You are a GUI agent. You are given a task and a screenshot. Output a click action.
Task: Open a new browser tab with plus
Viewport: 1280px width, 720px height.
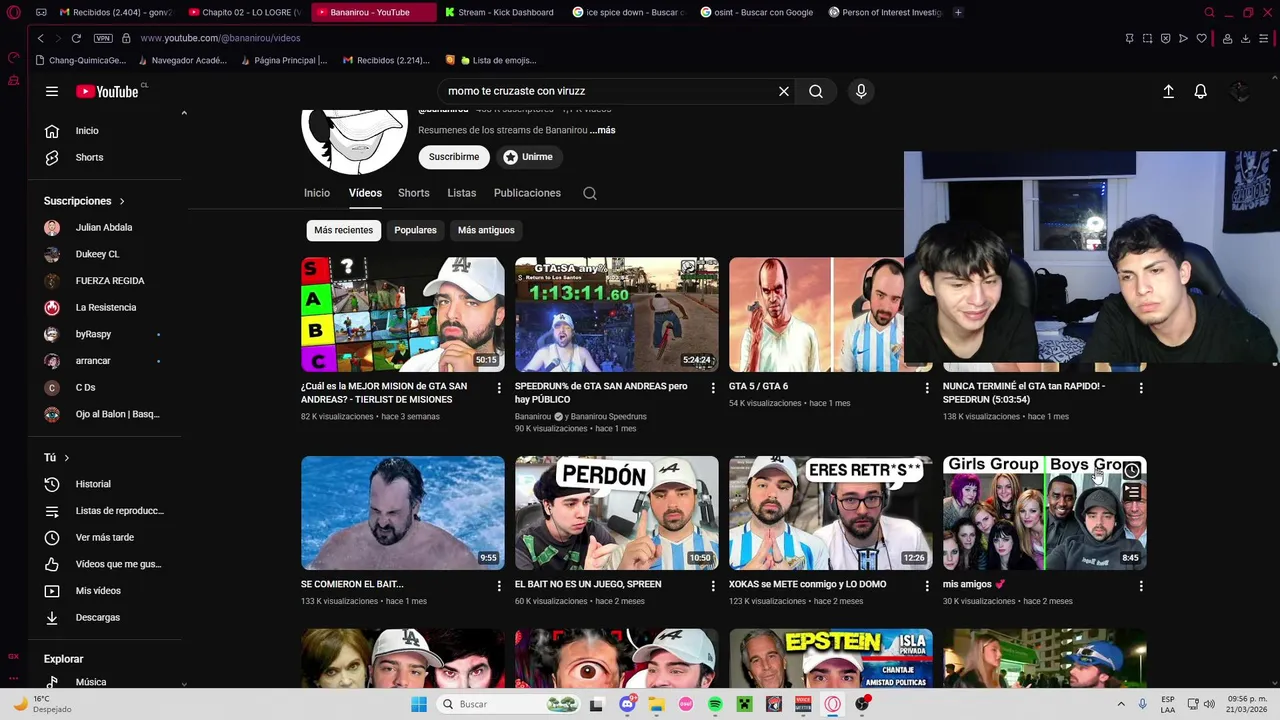click(x=958, y=12)
